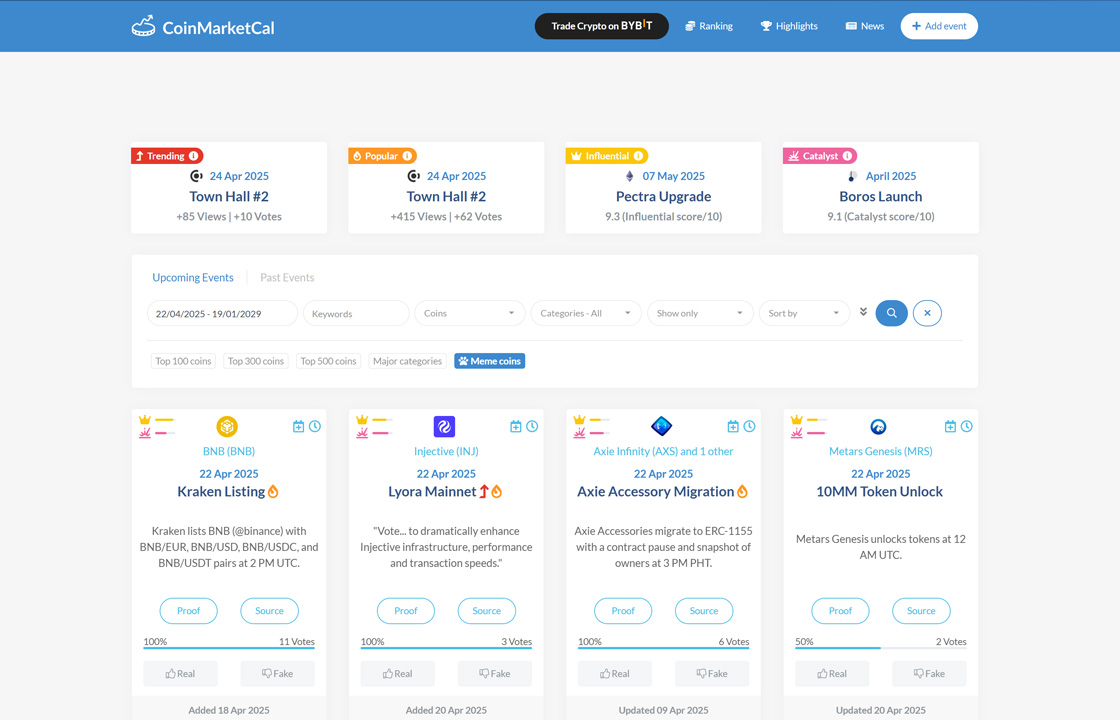Toggle the Top 300 coins filter
Viewport: 1120px width, 720px height.
click(256, 361)
